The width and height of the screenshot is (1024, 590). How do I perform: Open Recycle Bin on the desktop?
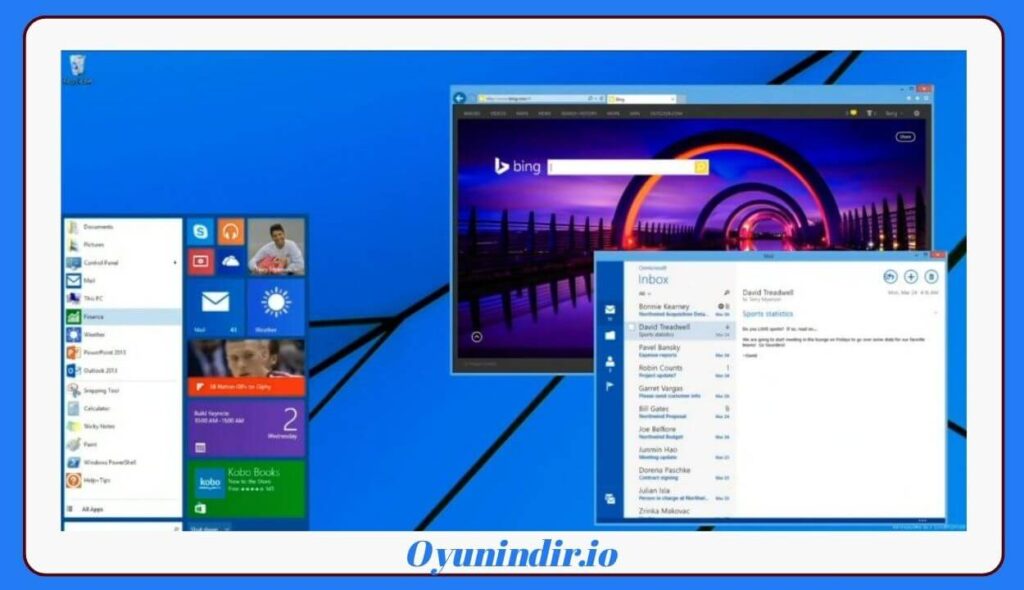click(x=77, y=69)
